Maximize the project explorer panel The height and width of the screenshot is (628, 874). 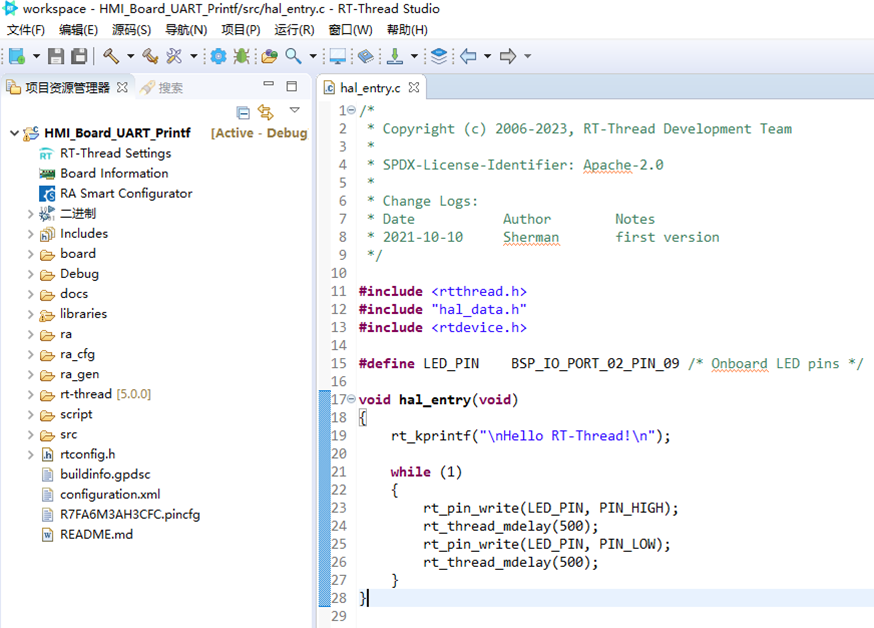point(292,86)
